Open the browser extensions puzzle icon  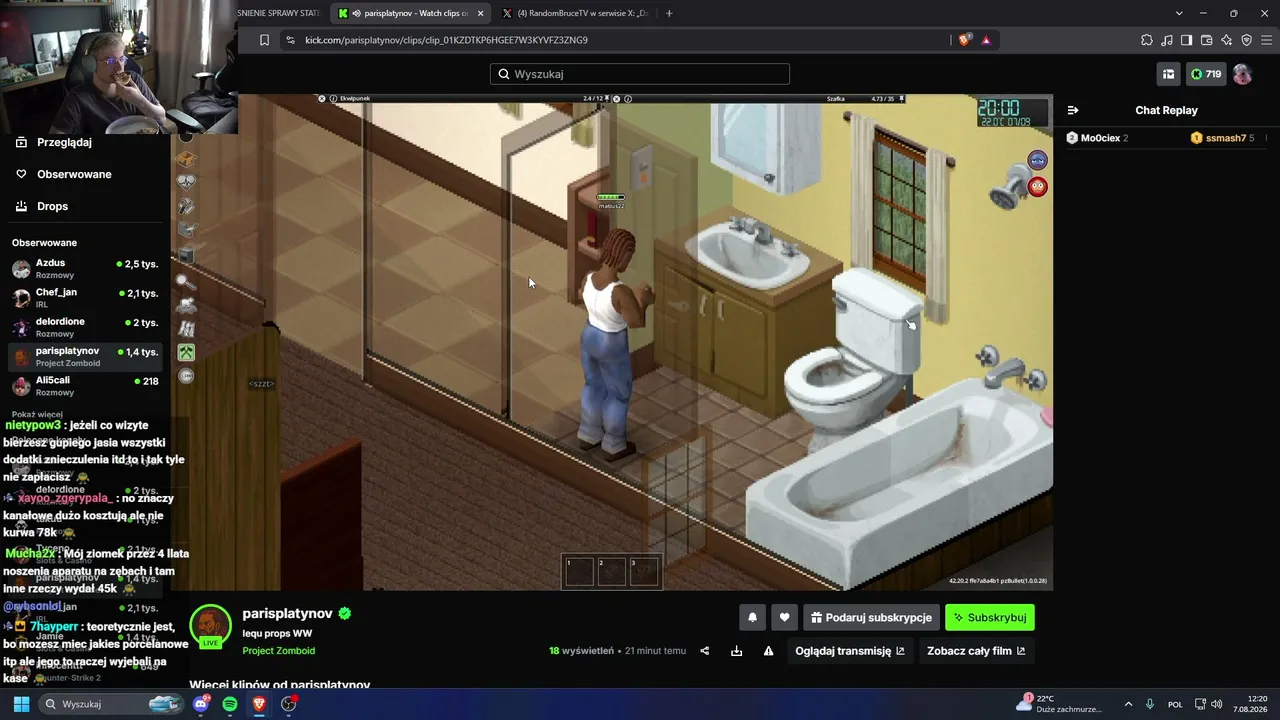pyautogui.click(x=1147, y=40)
